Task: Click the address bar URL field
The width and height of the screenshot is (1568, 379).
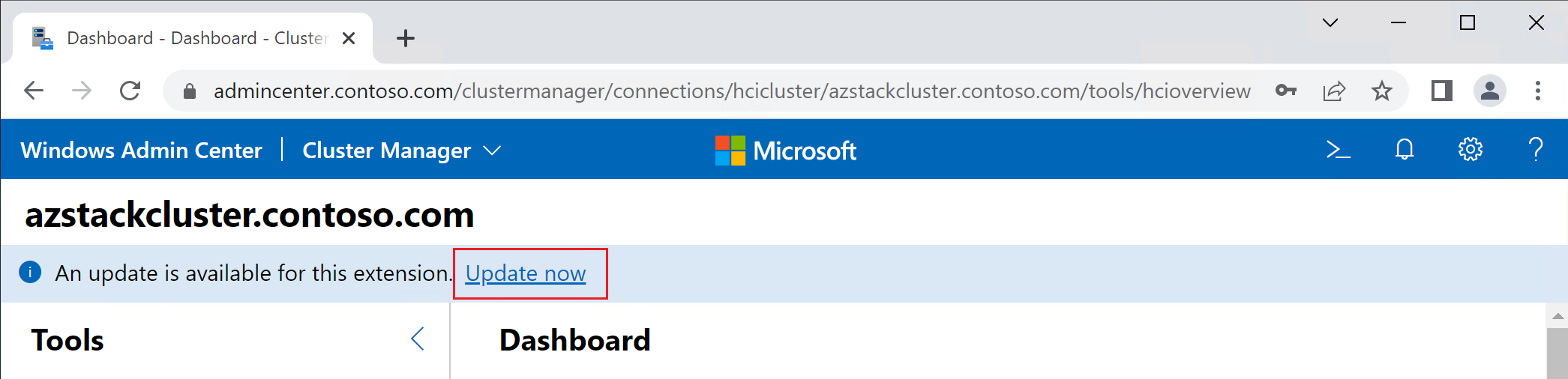Action: (732, 91)
